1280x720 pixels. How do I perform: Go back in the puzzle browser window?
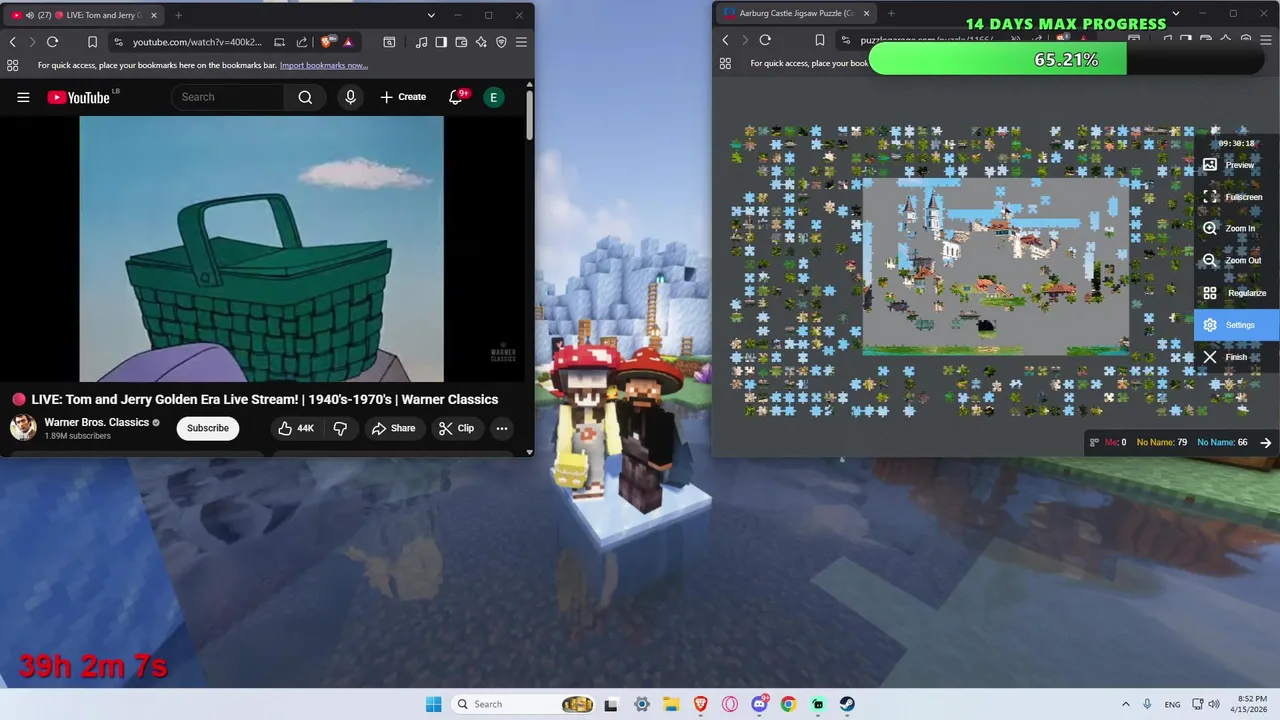tap(726, 40)
